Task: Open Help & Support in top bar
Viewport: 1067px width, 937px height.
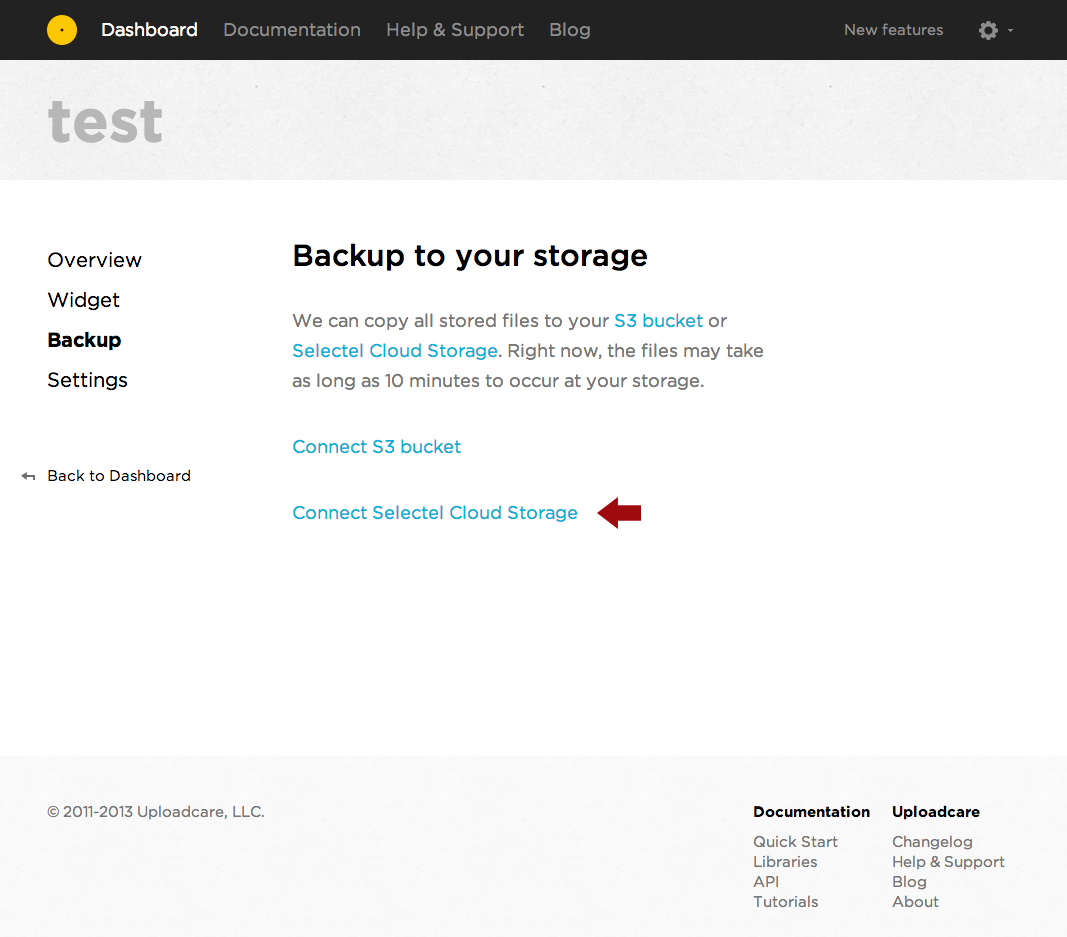Action: [455, 30]
